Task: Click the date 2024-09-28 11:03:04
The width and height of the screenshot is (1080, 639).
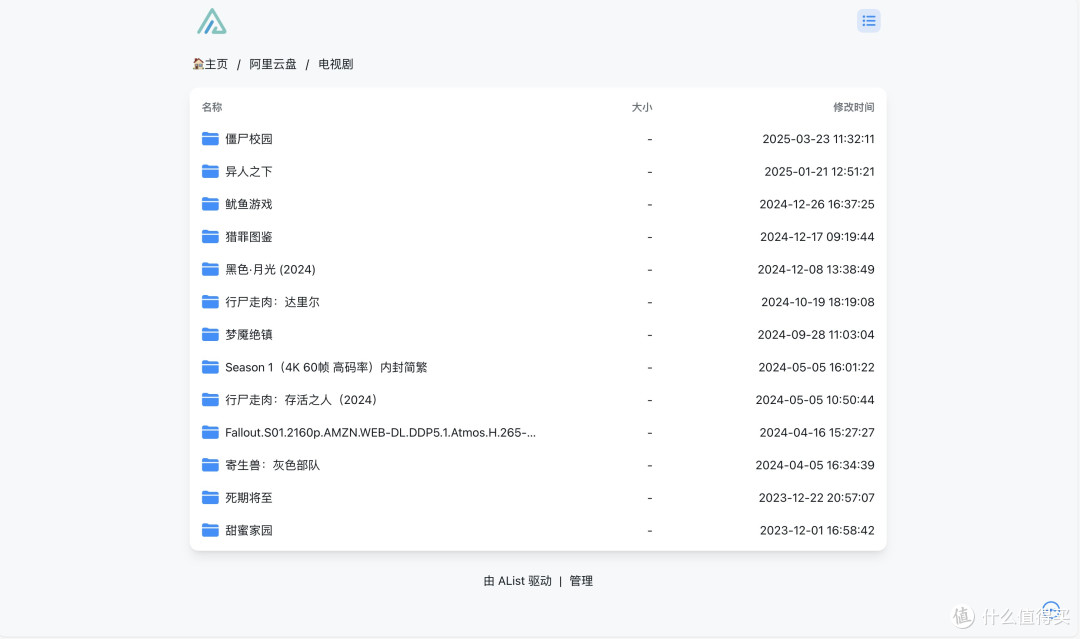Action: (x=816, y=334)
